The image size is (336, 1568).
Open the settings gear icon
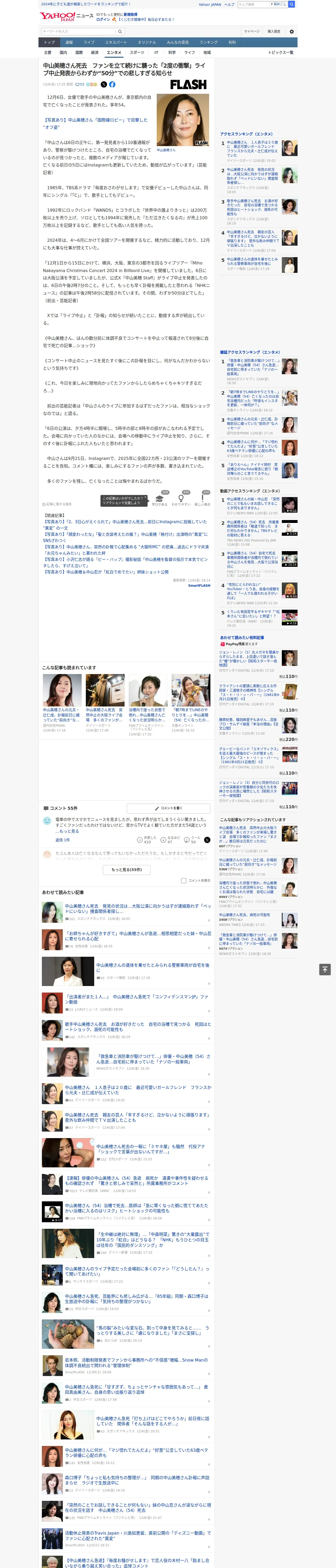292,31
